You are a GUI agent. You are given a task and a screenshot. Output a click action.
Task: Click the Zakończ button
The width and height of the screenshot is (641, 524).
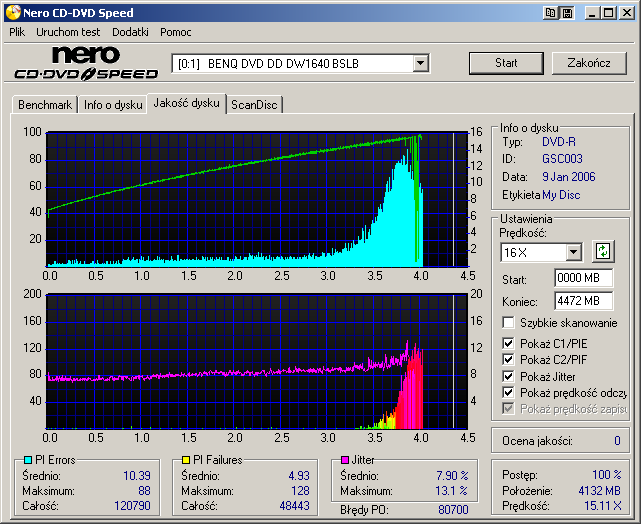point(589,63)
